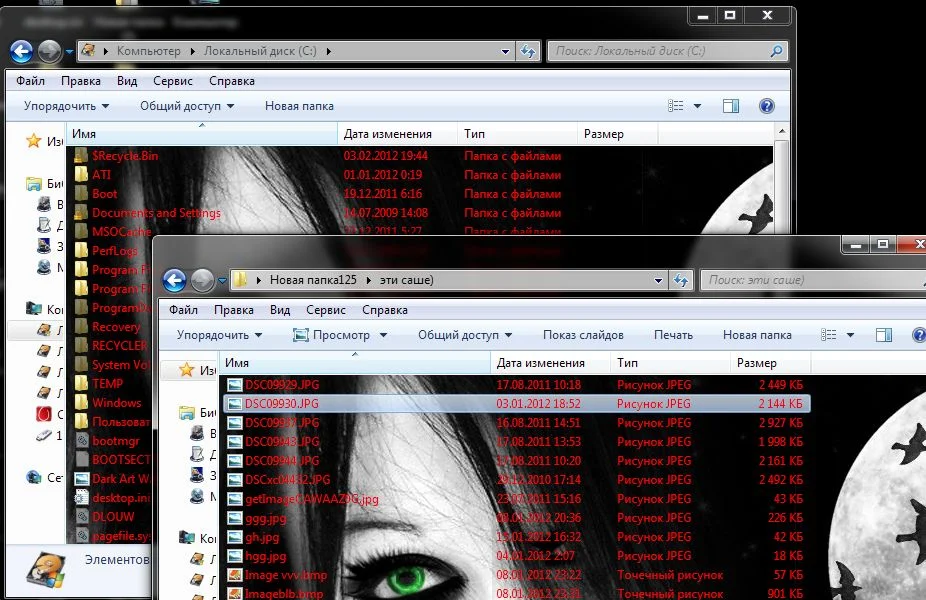The image size is (926, 600).
Task: Open Общий доступ dropdown in Local Disk C window
Action: [x=187, y=106]
